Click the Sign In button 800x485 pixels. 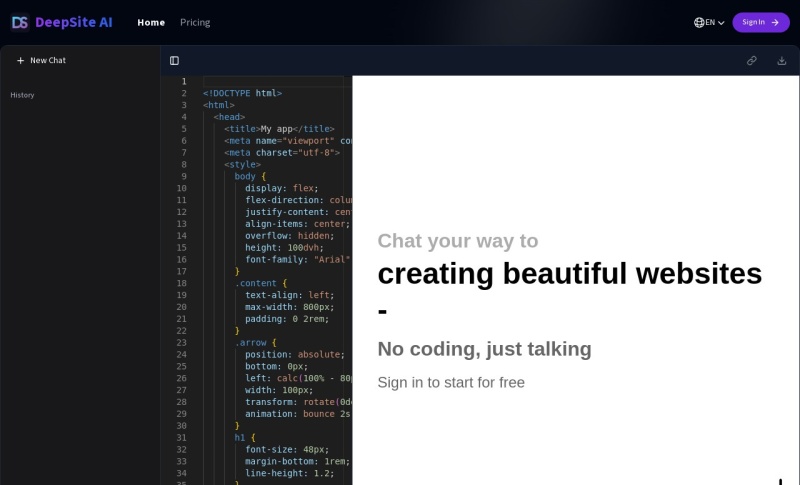coord(761,22)
